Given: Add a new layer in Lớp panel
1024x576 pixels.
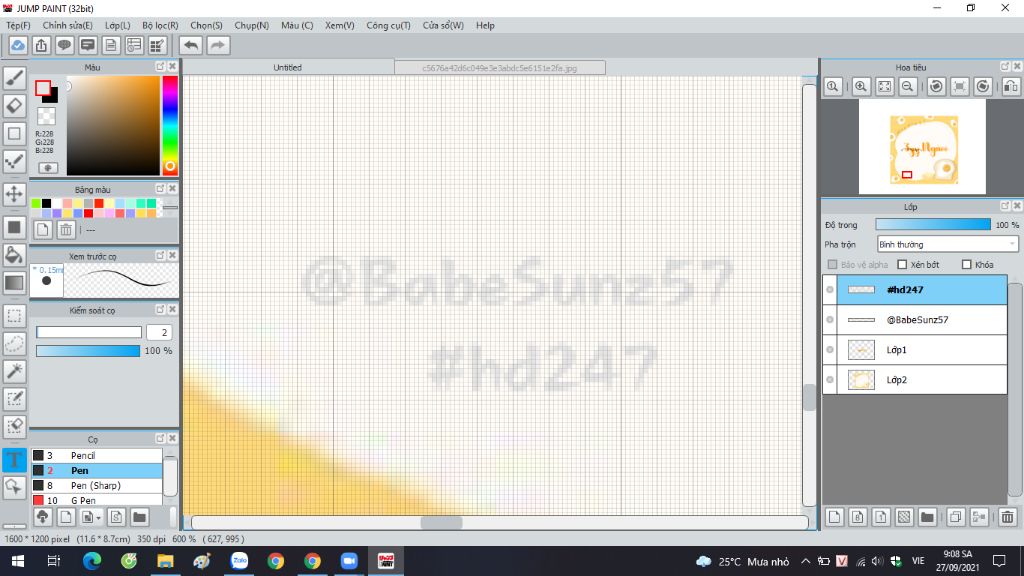Looking at the screenshot, I should point(835,517).
